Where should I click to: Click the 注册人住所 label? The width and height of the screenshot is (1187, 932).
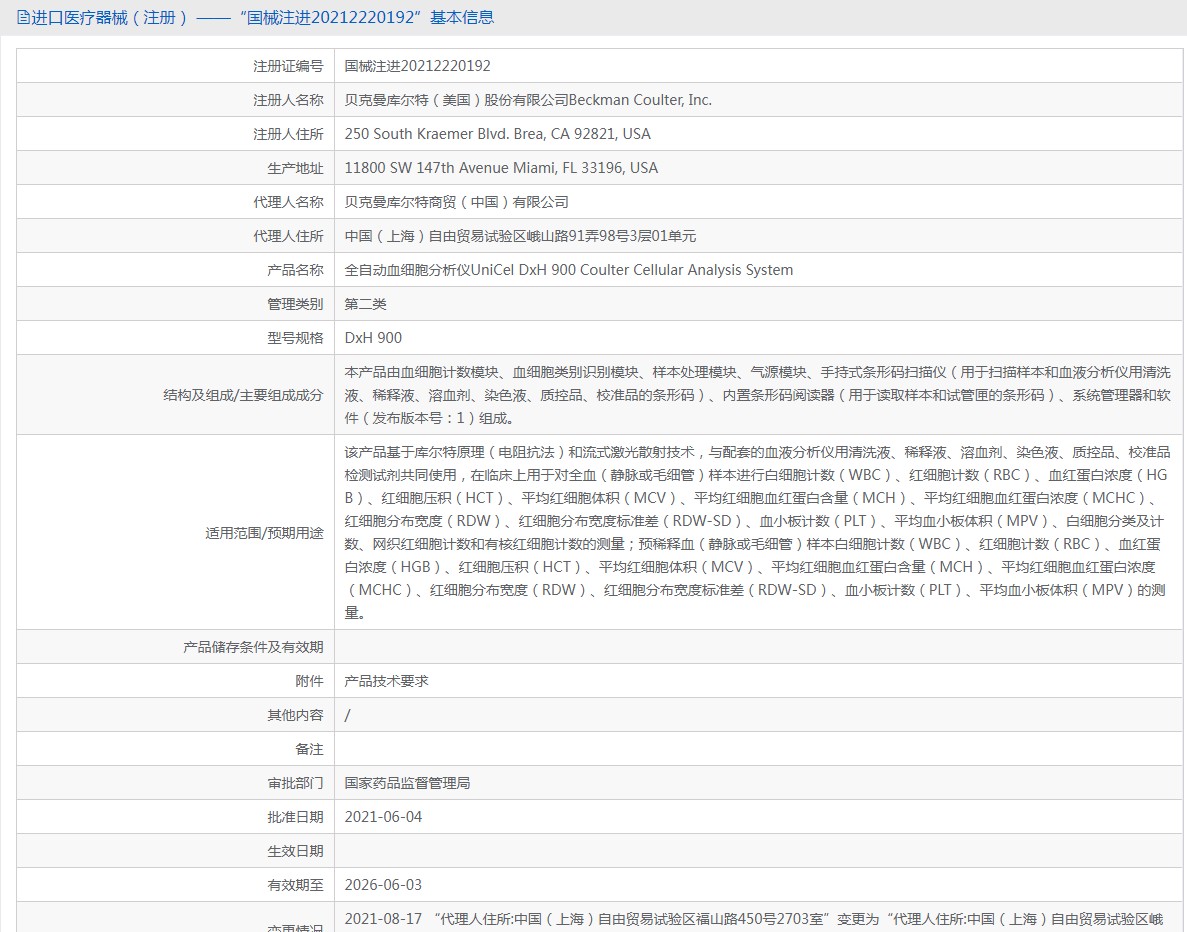288,134
